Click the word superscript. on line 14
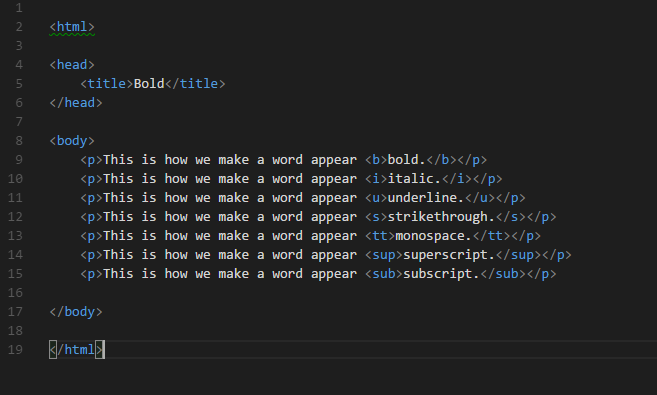Viewport: 657px width, 395px height. (449, 255)
